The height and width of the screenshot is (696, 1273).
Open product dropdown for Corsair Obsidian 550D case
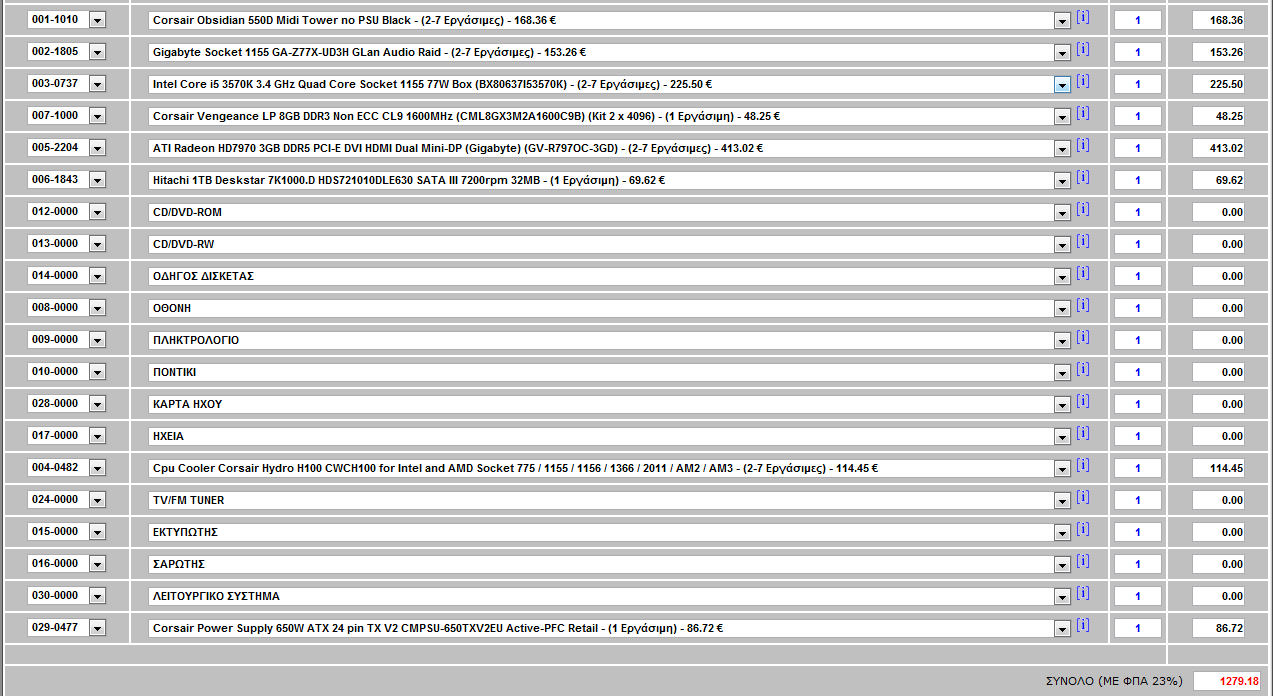pos(1062,21)
